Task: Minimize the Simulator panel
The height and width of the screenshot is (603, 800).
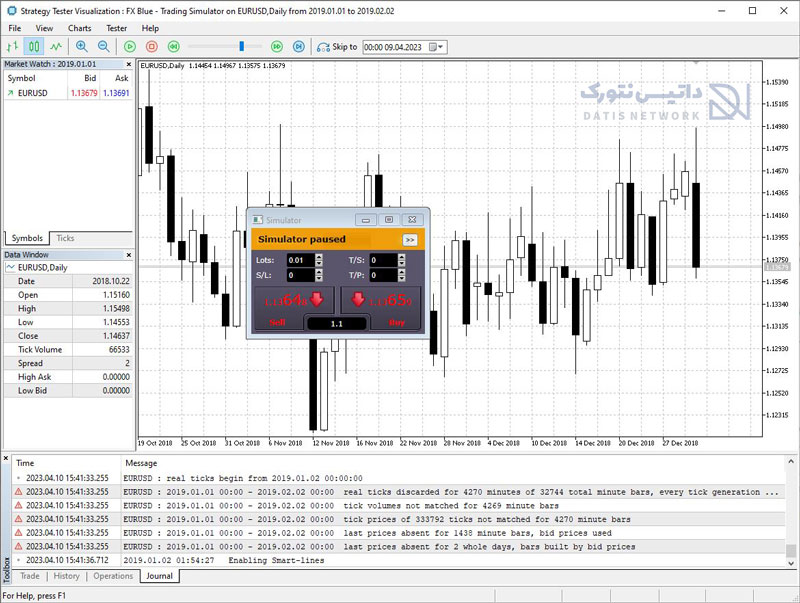Action: (366, 220)
